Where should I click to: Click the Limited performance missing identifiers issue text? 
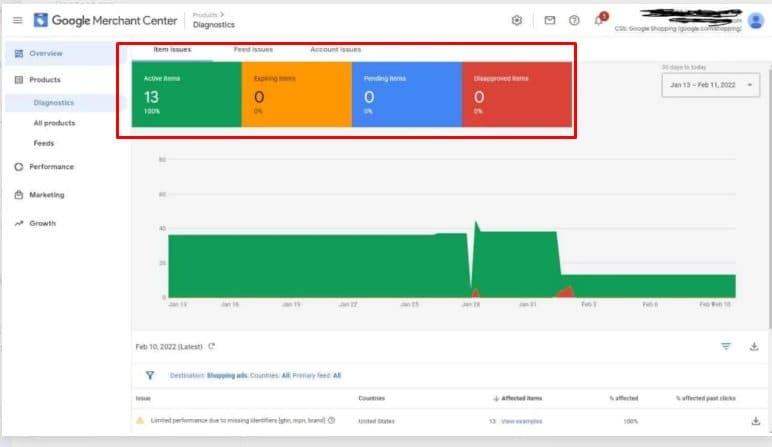tap(238, 420)
